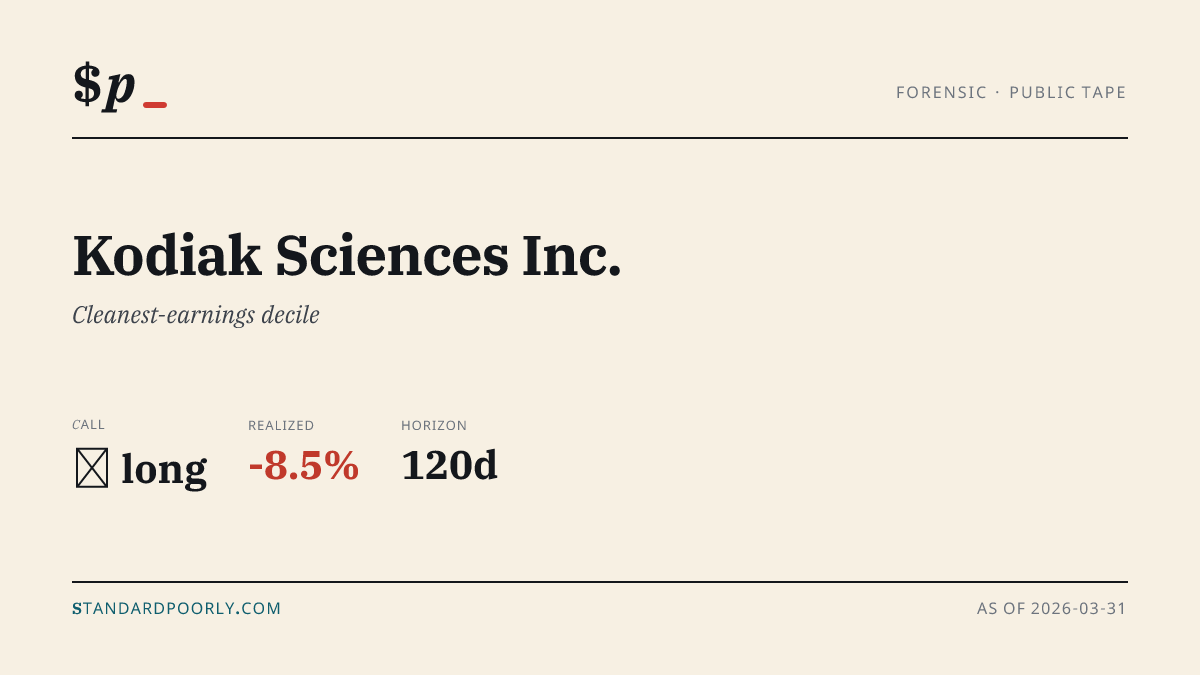
Task: Click the PUBLIC TAPE header label
Action: pyautogui.click(x=1068, y=93)
